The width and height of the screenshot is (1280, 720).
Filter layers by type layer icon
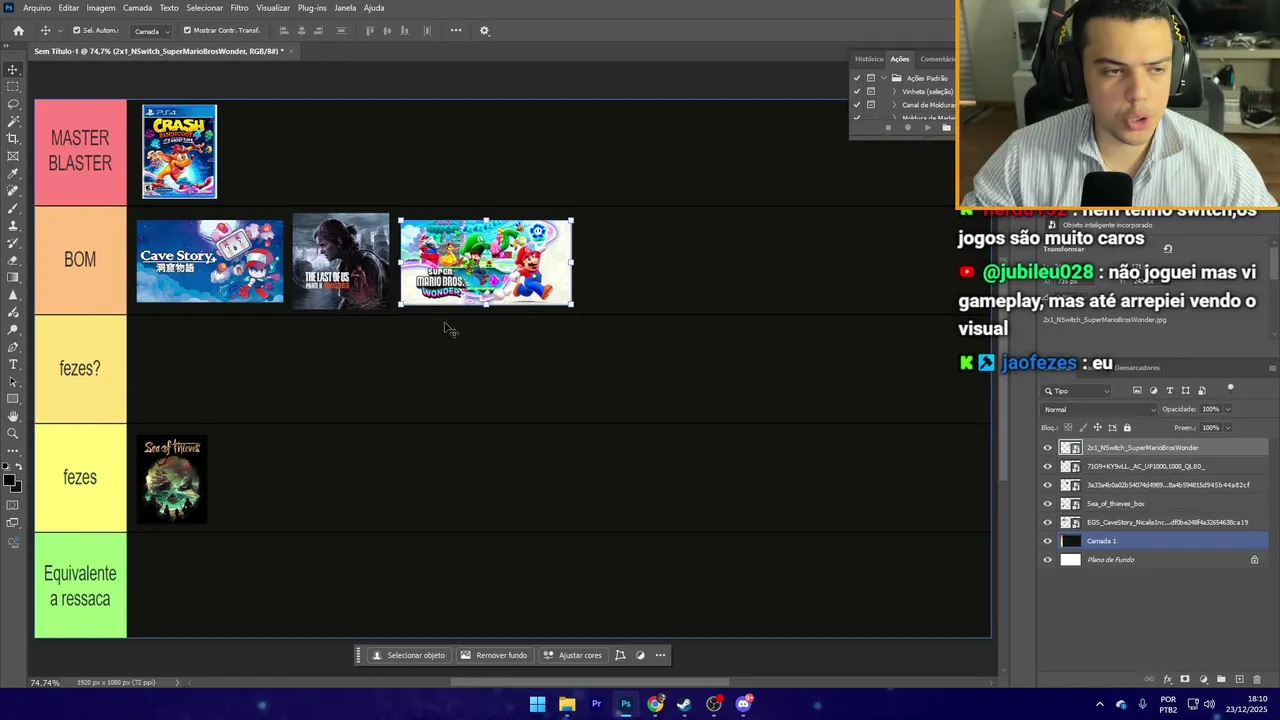(x=1169, y=391)
